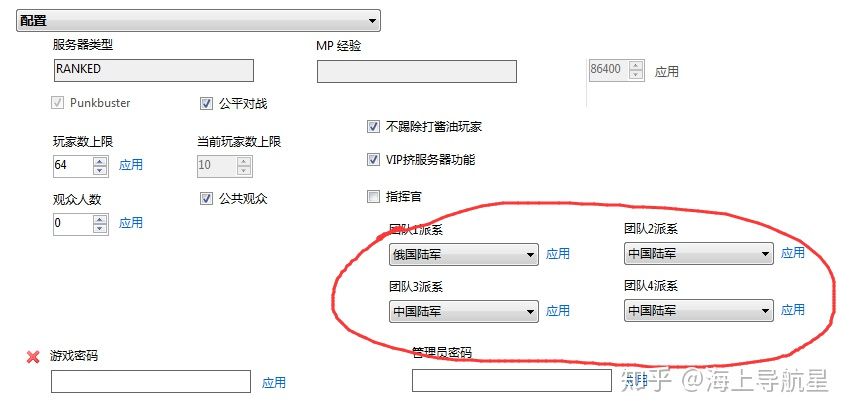
Task: Expand the 团队4派系 faction dropdown
Action: tap(698, 311)
